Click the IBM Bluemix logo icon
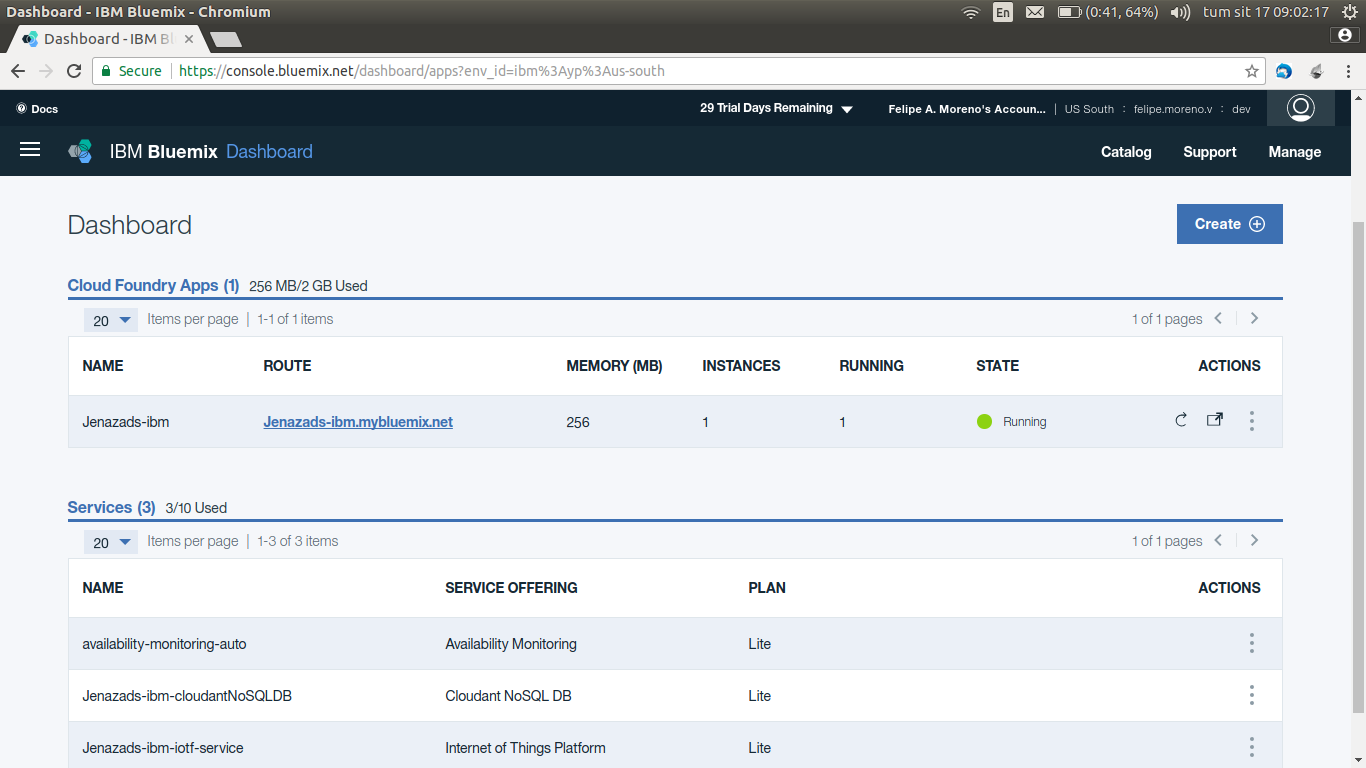 [x=80, y=152]
